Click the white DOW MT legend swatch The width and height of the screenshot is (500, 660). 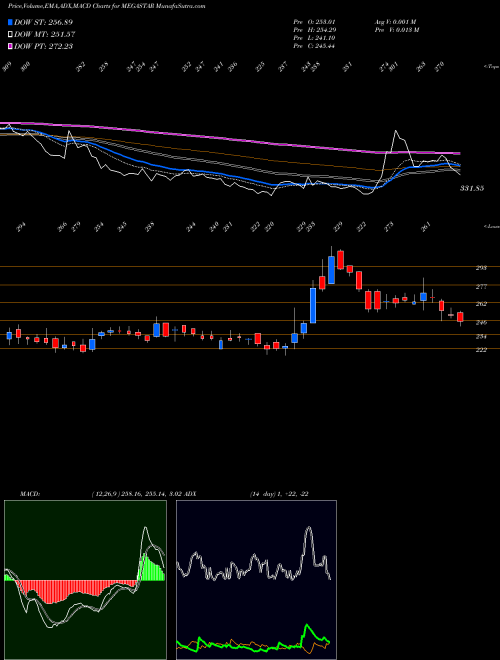point(10,34)
